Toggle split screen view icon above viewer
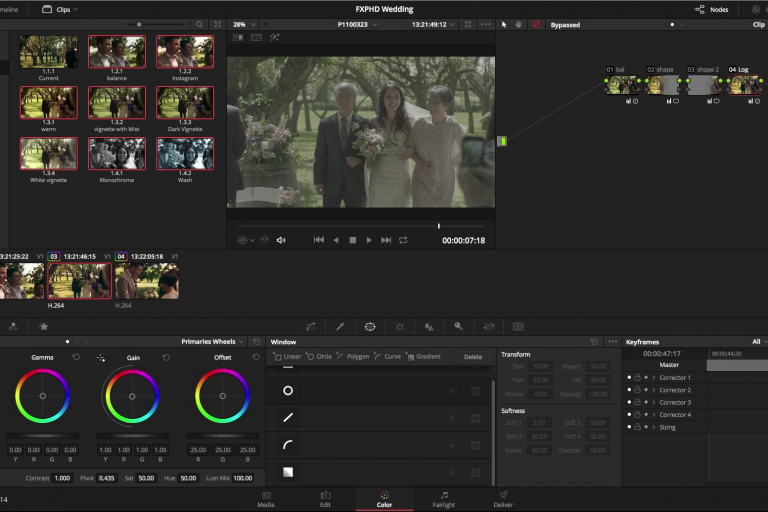Screen dimensions: 768x512 256,37
